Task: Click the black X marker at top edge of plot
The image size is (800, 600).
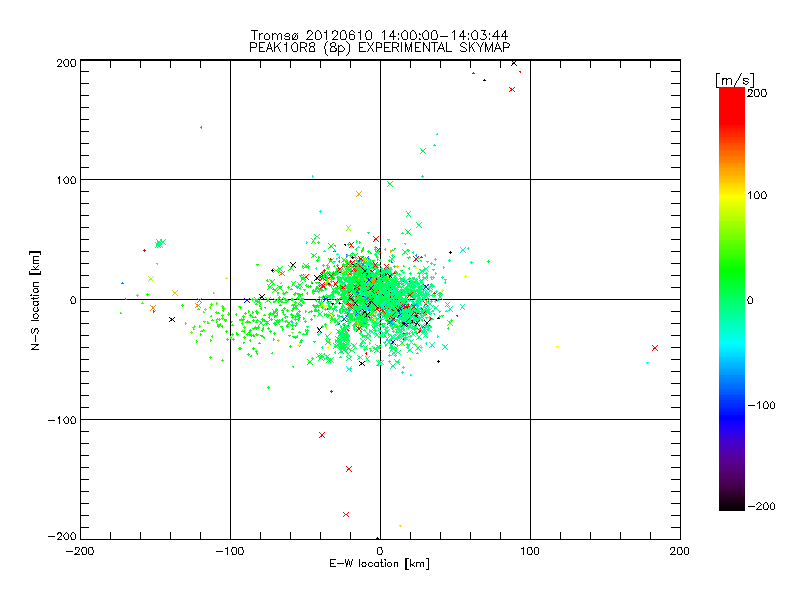Action: click(514, 63)
